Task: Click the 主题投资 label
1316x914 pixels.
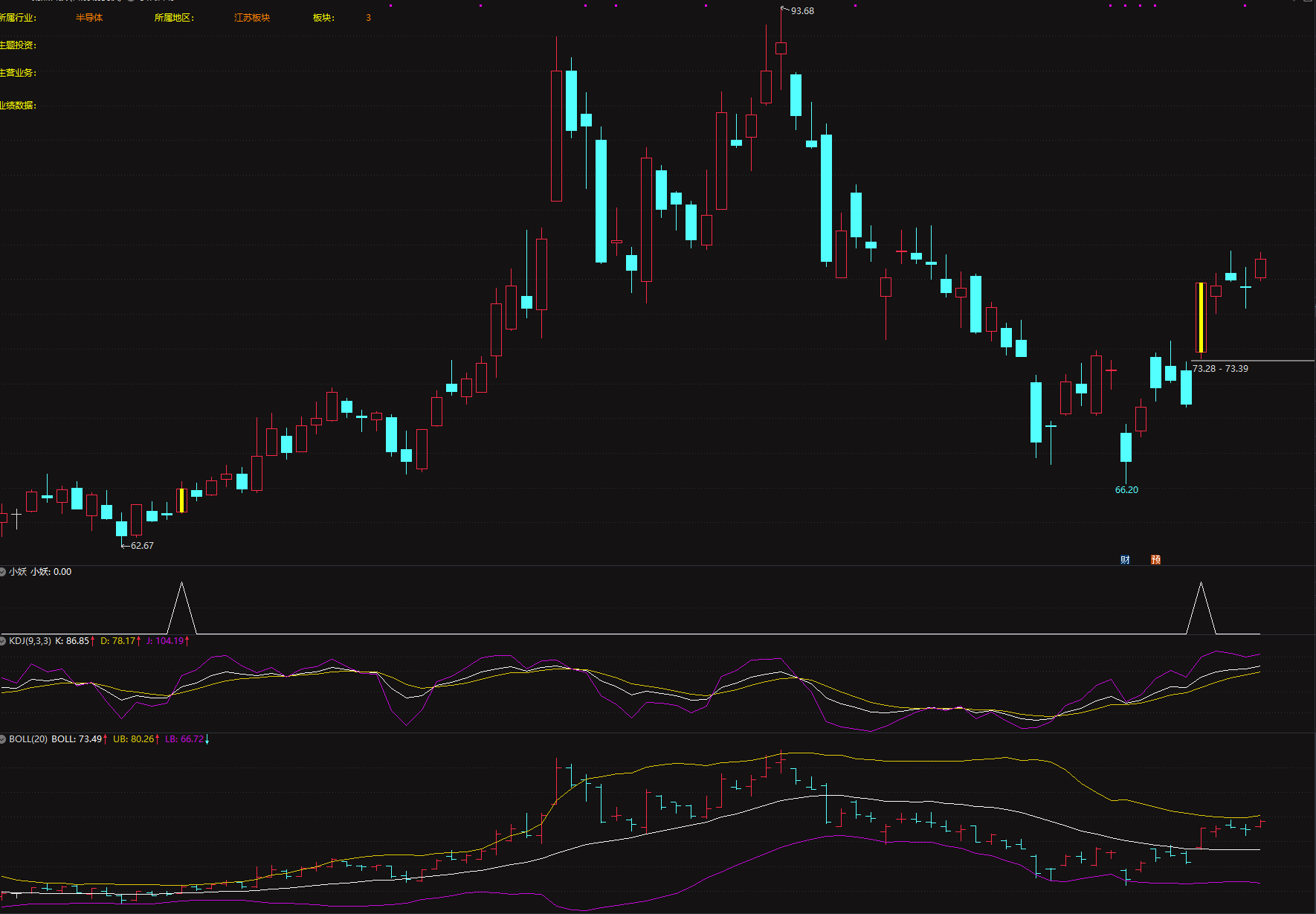Action: 18,45
